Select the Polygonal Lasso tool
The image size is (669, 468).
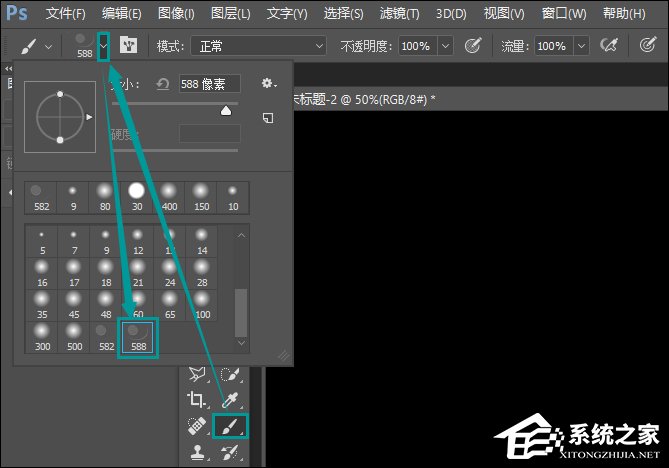coord(197,375)
